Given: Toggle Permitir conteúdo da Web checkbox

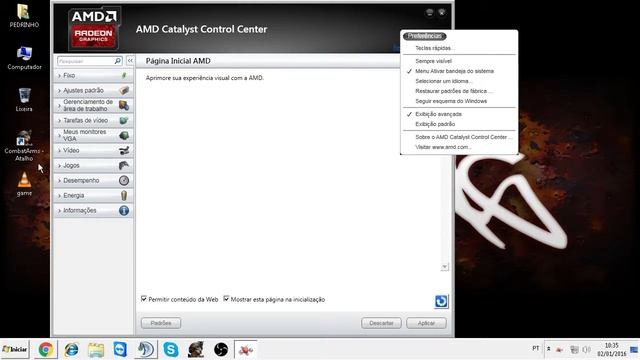Looking at the screenshot, I should click(144, 299).
